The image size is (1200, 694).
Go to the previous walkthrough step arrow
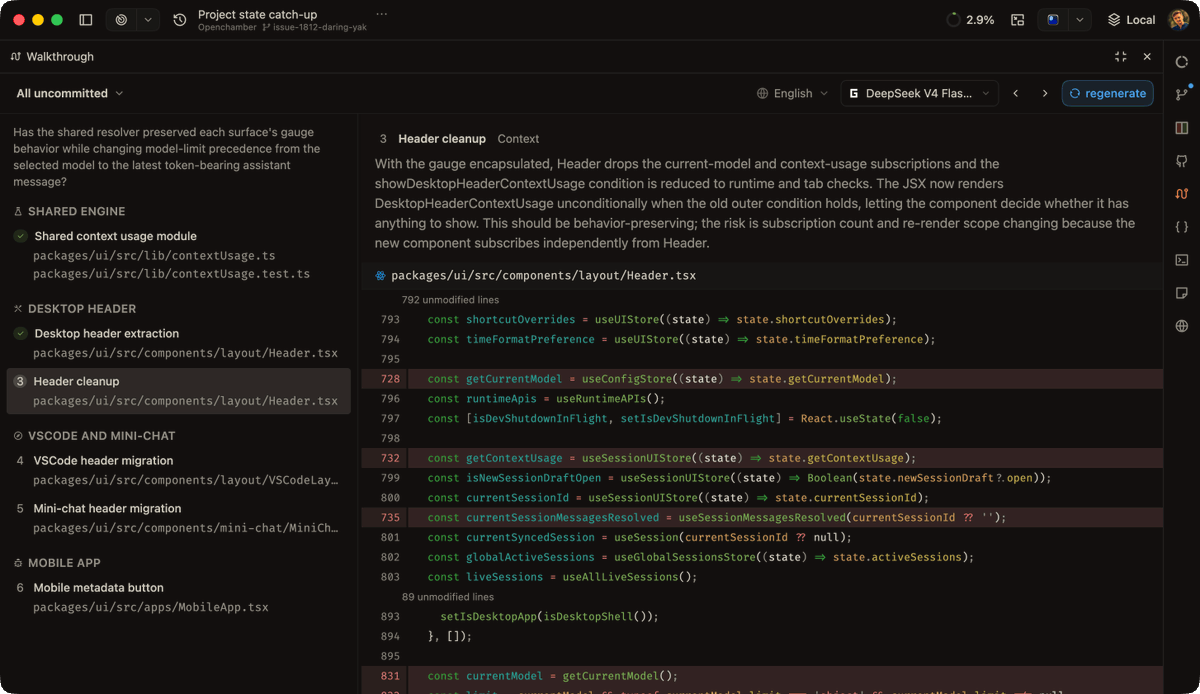click(x=1016, y=93)
